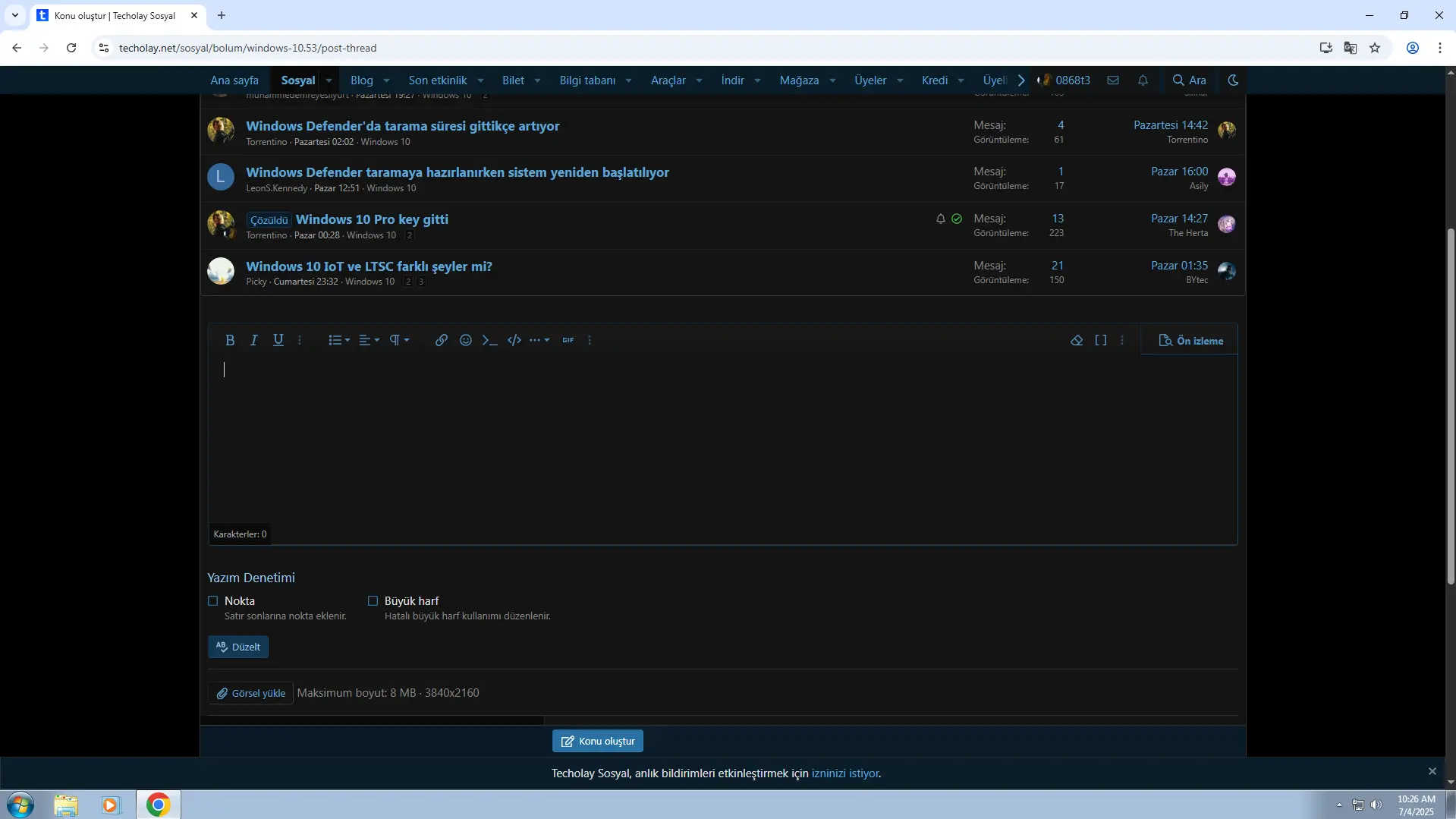Open Son etkinlik menu item
Viewport: 1456px width, 819px height.
point(438,80)
